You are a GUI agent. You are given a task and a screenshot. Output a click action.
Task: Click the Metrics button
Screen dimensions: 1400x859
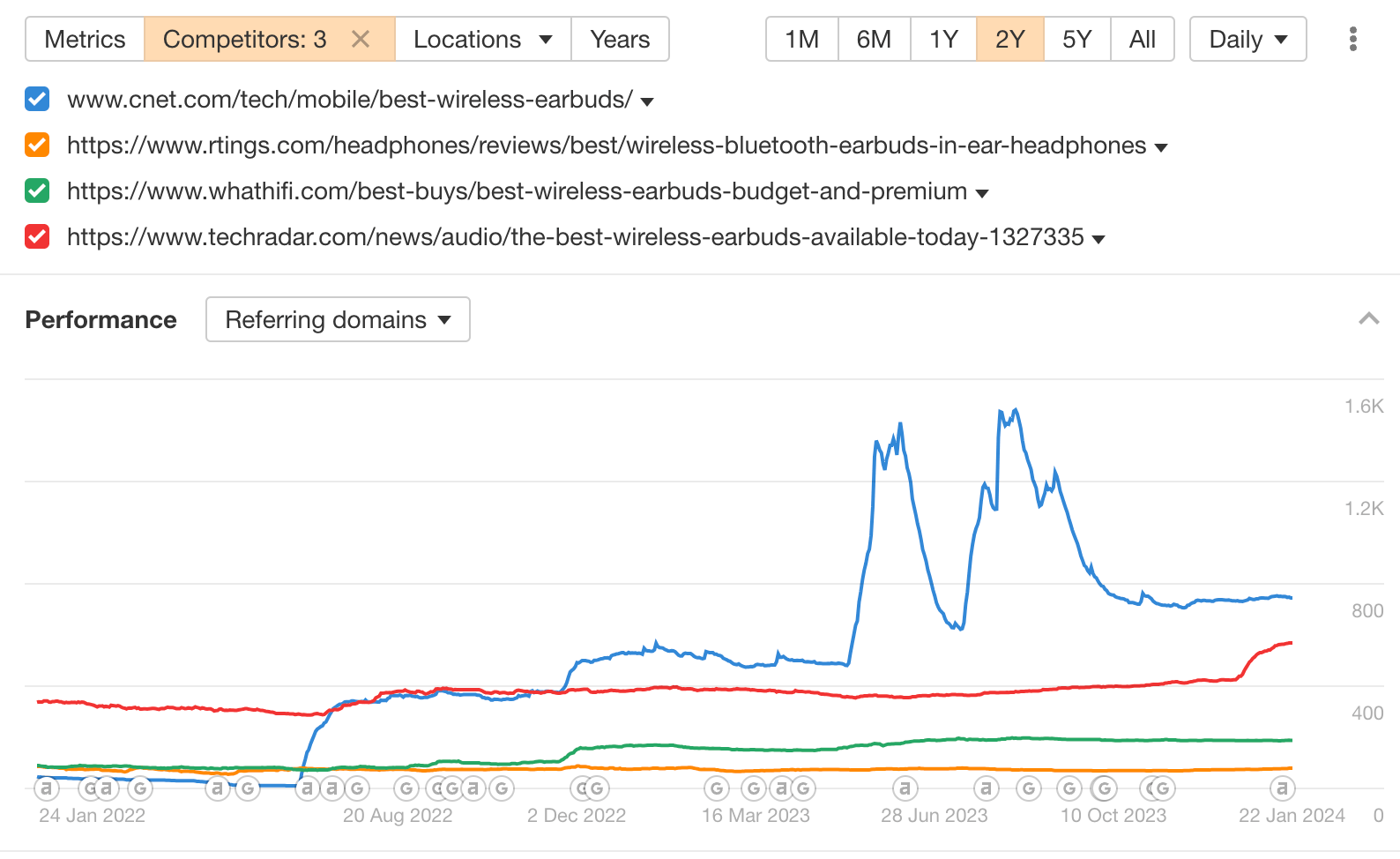[x=85, y=40]
